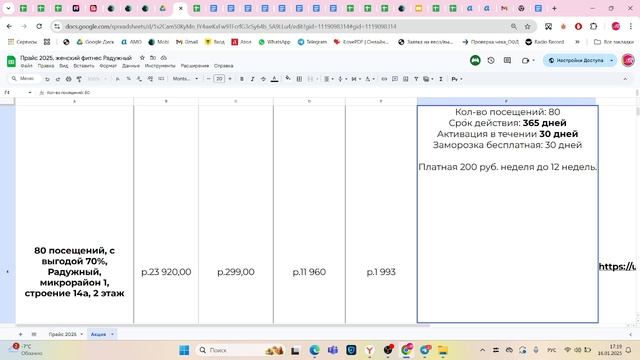Open the Данные menu
The width and height of the screenshot is (640, 360).
131,66
